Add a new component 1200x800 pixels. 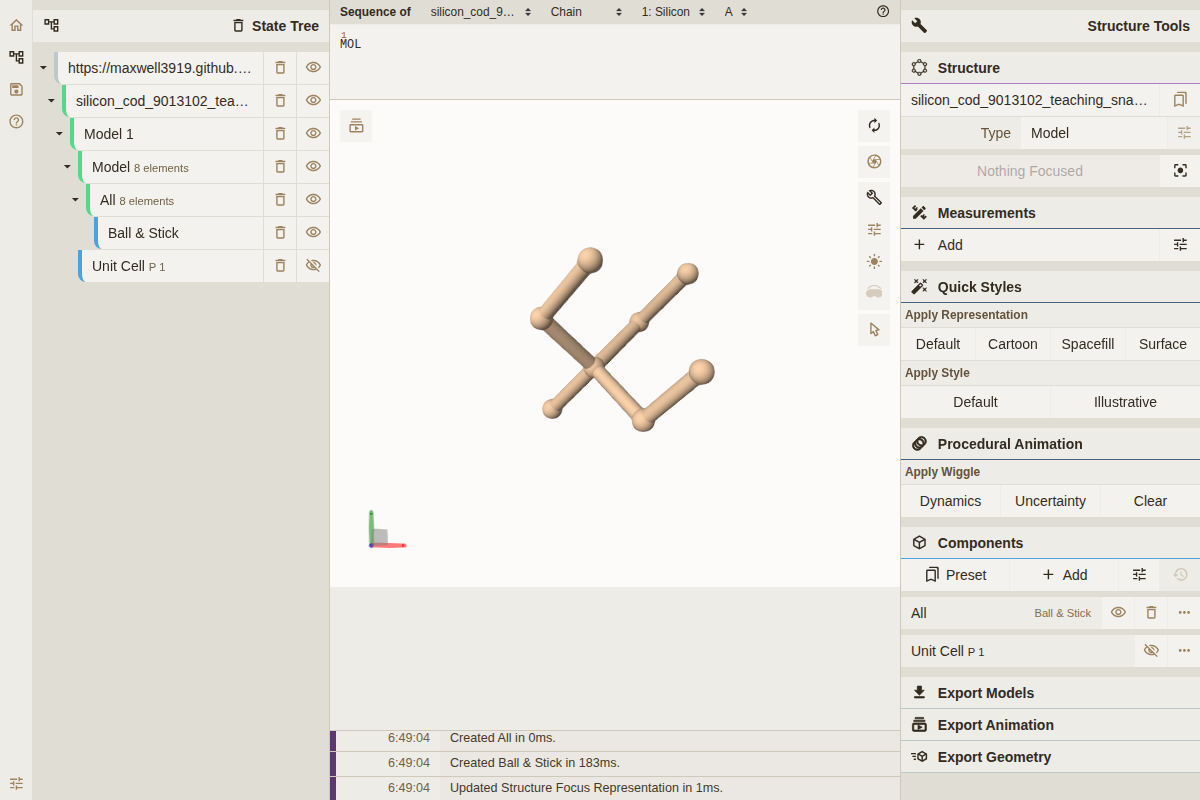point(1065,574)
